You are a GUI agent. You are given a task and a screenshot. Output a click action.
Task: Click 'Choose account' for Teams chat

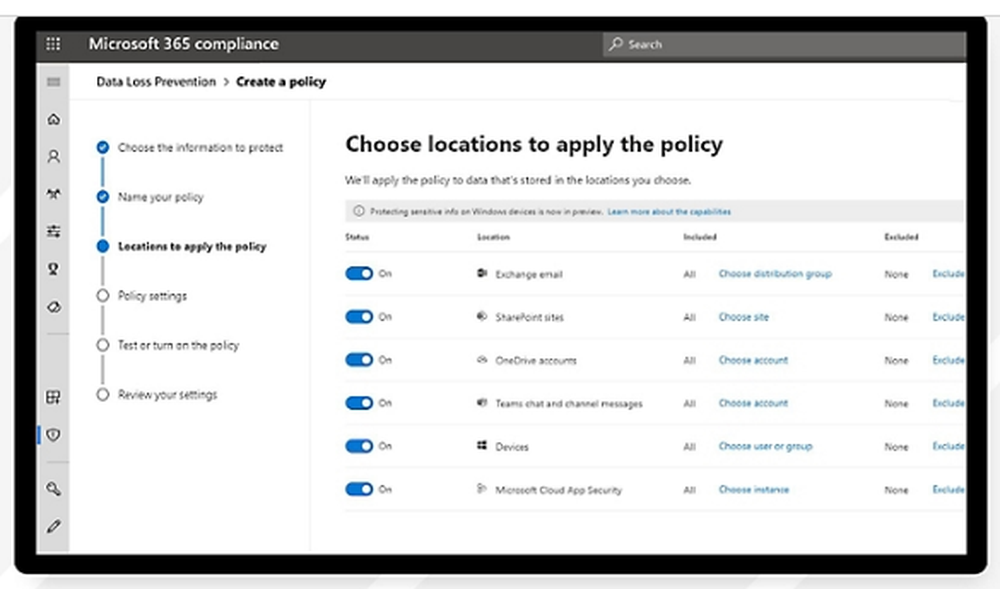[753, 403]
